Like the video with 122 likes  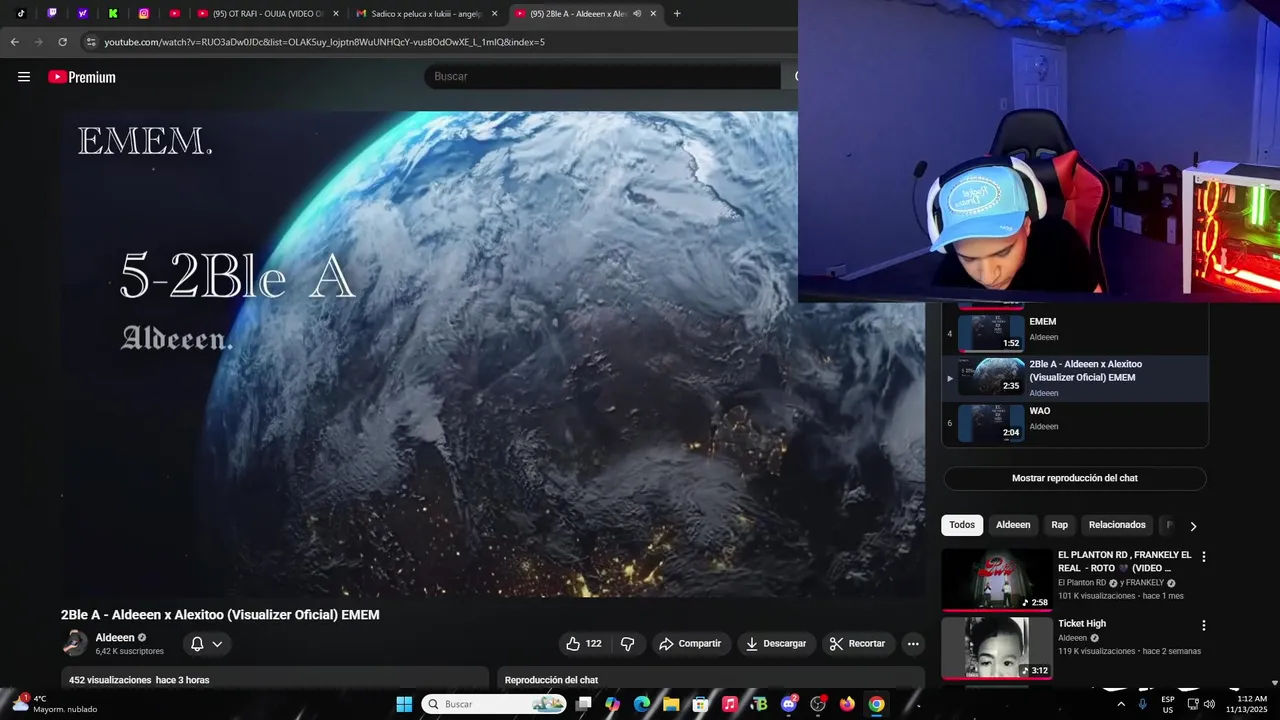[x=584, y=644]
